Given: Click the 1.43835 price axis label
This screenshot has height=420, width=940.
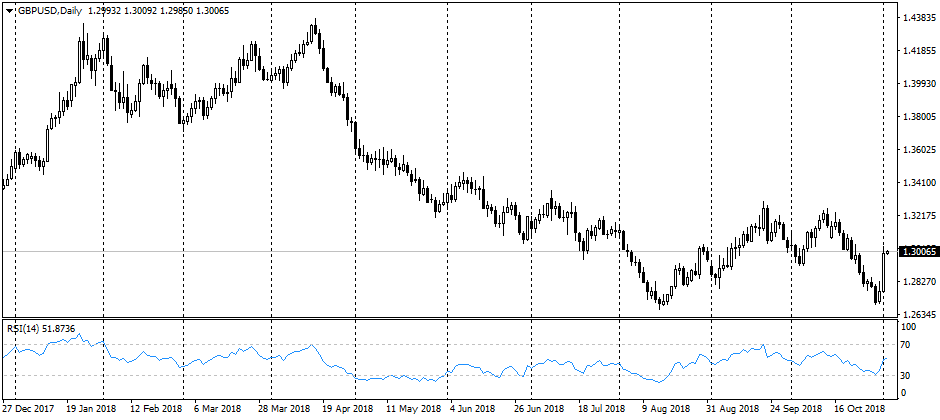Looking at the screenshot, I should coord(918,18).
